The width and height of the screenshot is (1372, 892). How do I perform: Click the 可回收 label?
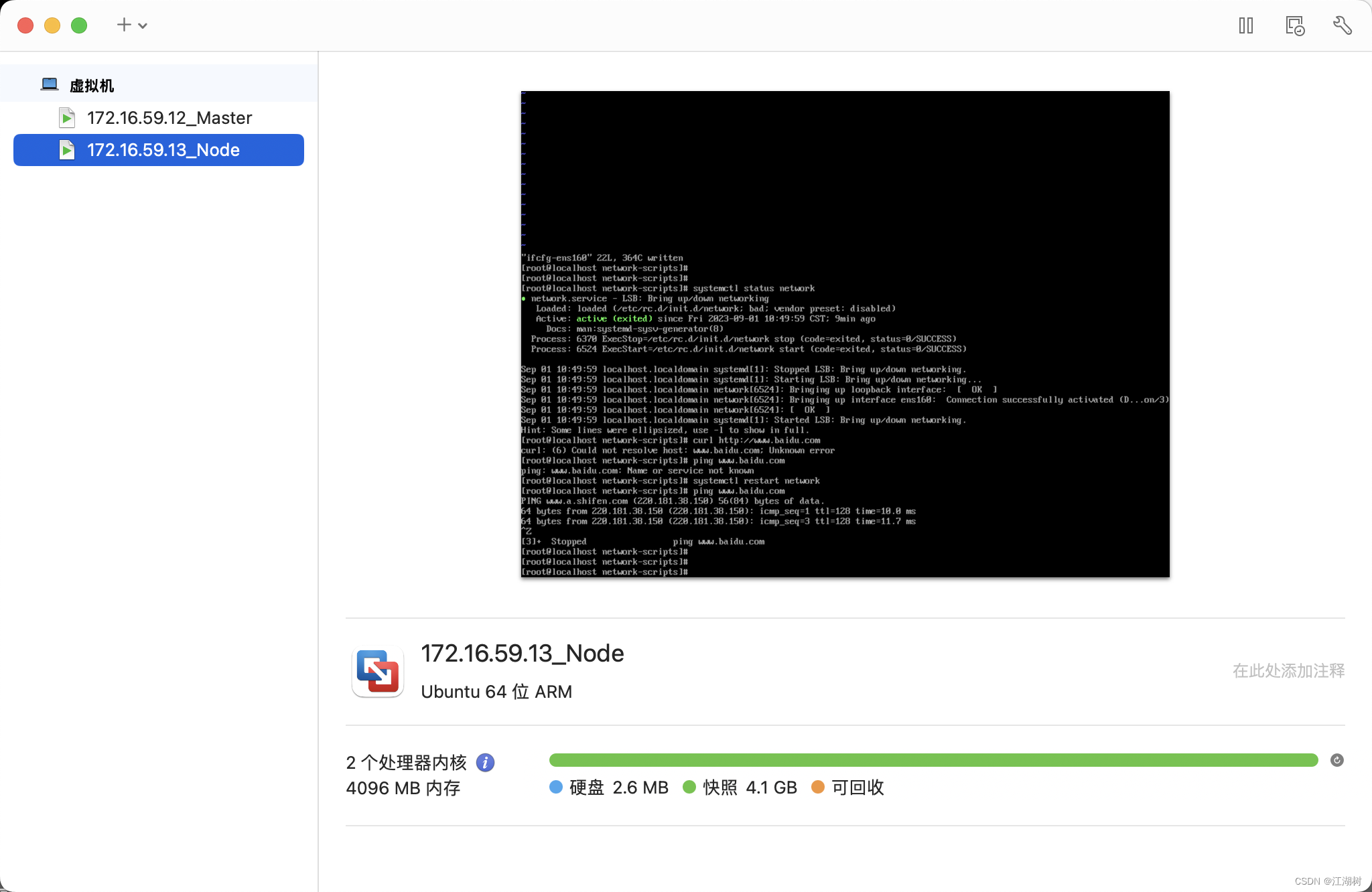tap(858, 788)
